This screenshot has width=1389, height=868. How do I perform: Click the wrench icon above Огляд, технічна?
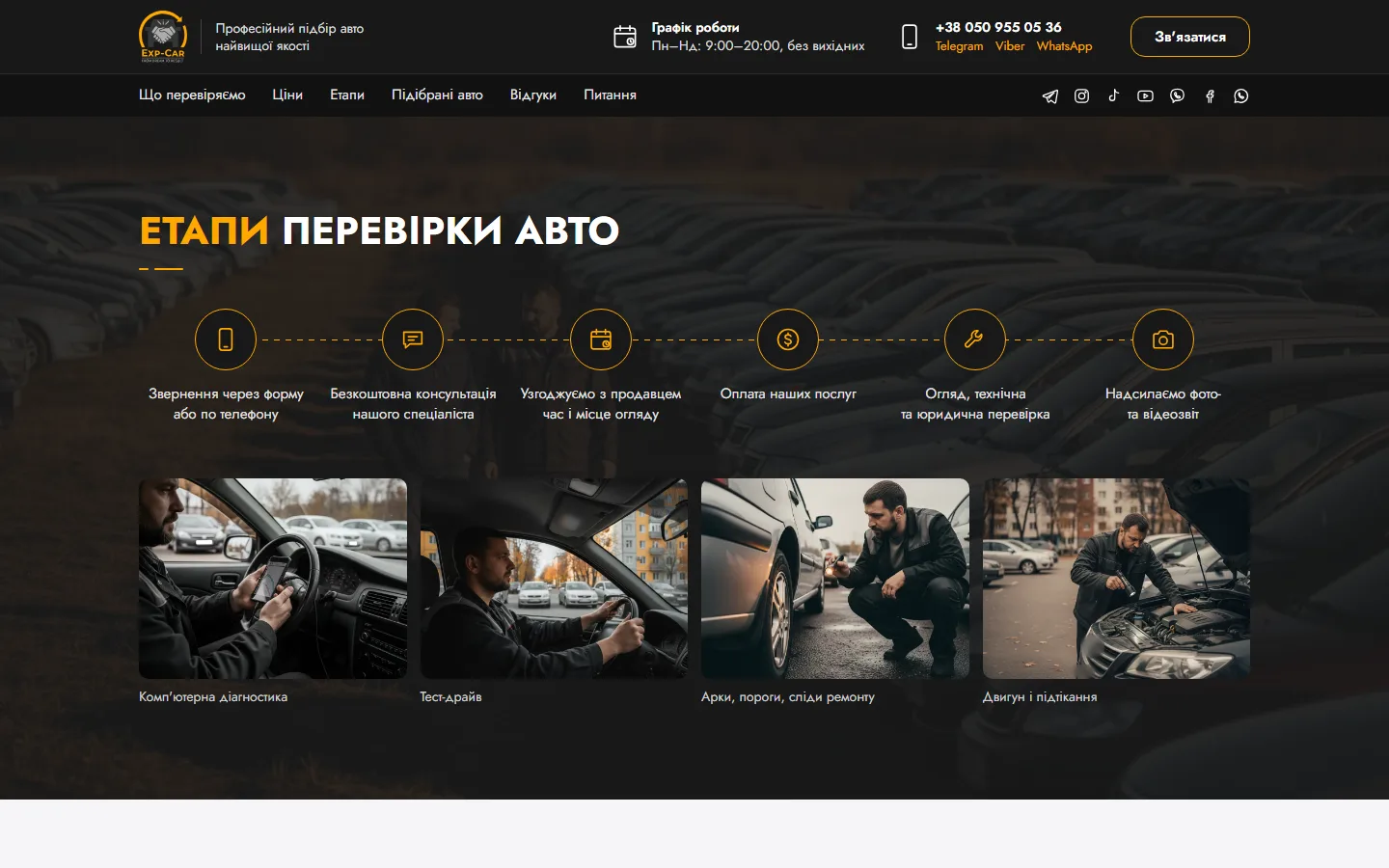(975, 339)
